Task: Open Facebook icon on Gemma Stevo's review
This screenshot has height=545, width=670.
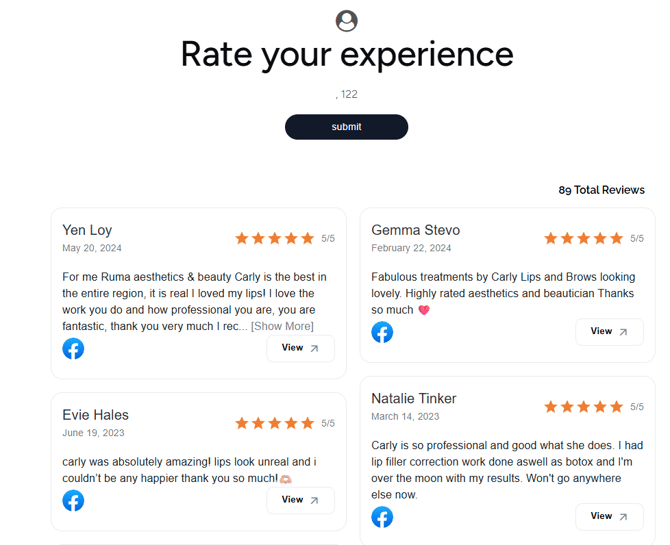Action: pyautogui.click(x=382, y=332)
